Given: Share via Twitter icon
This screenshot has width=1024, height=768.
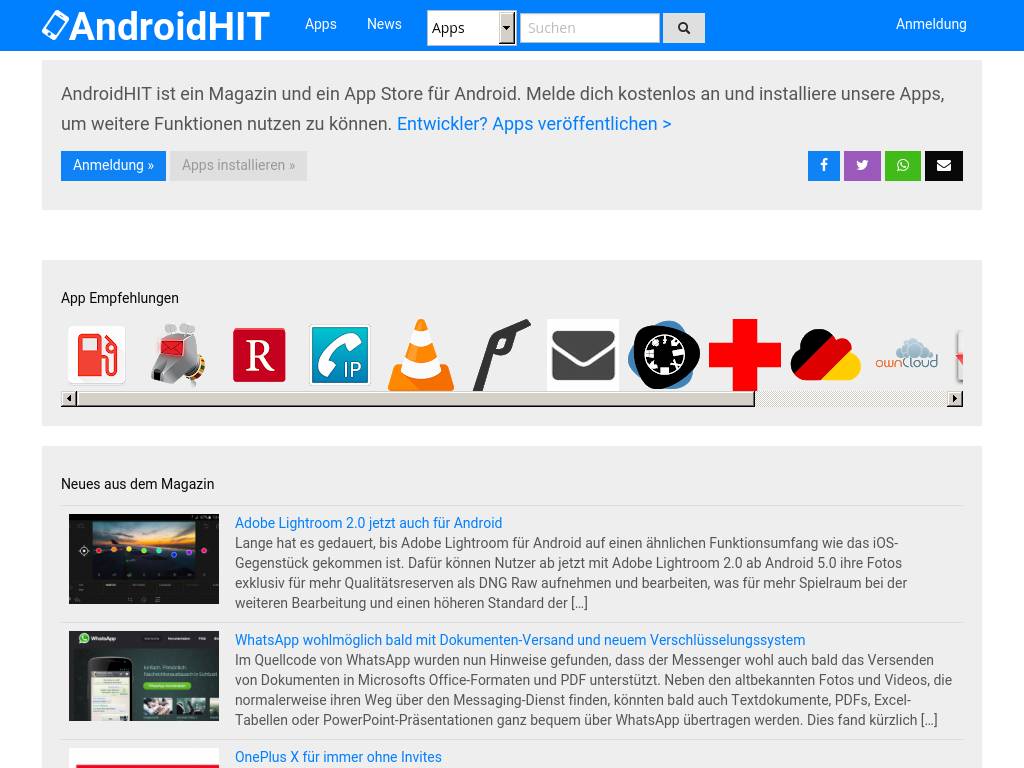Looking at the screenshot, I should click(862, 166).
